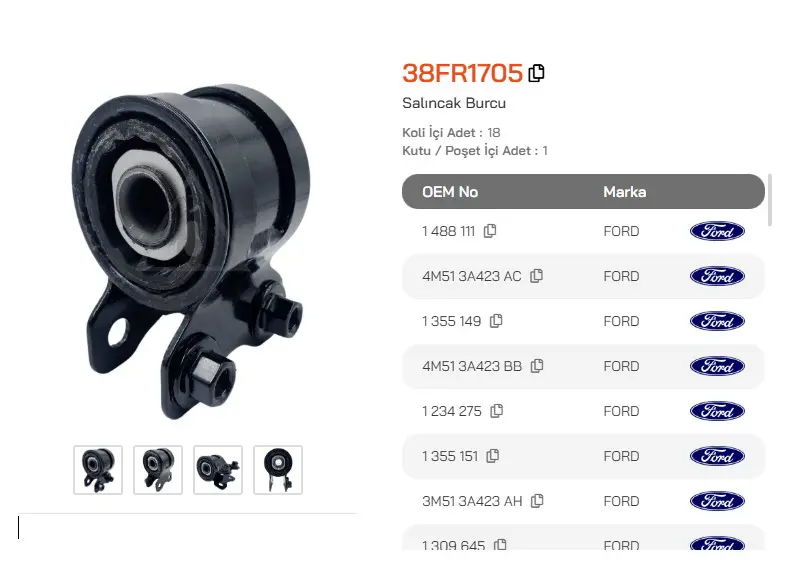Click the main bushing product image
785x565 pixels.
click(191, 251)
